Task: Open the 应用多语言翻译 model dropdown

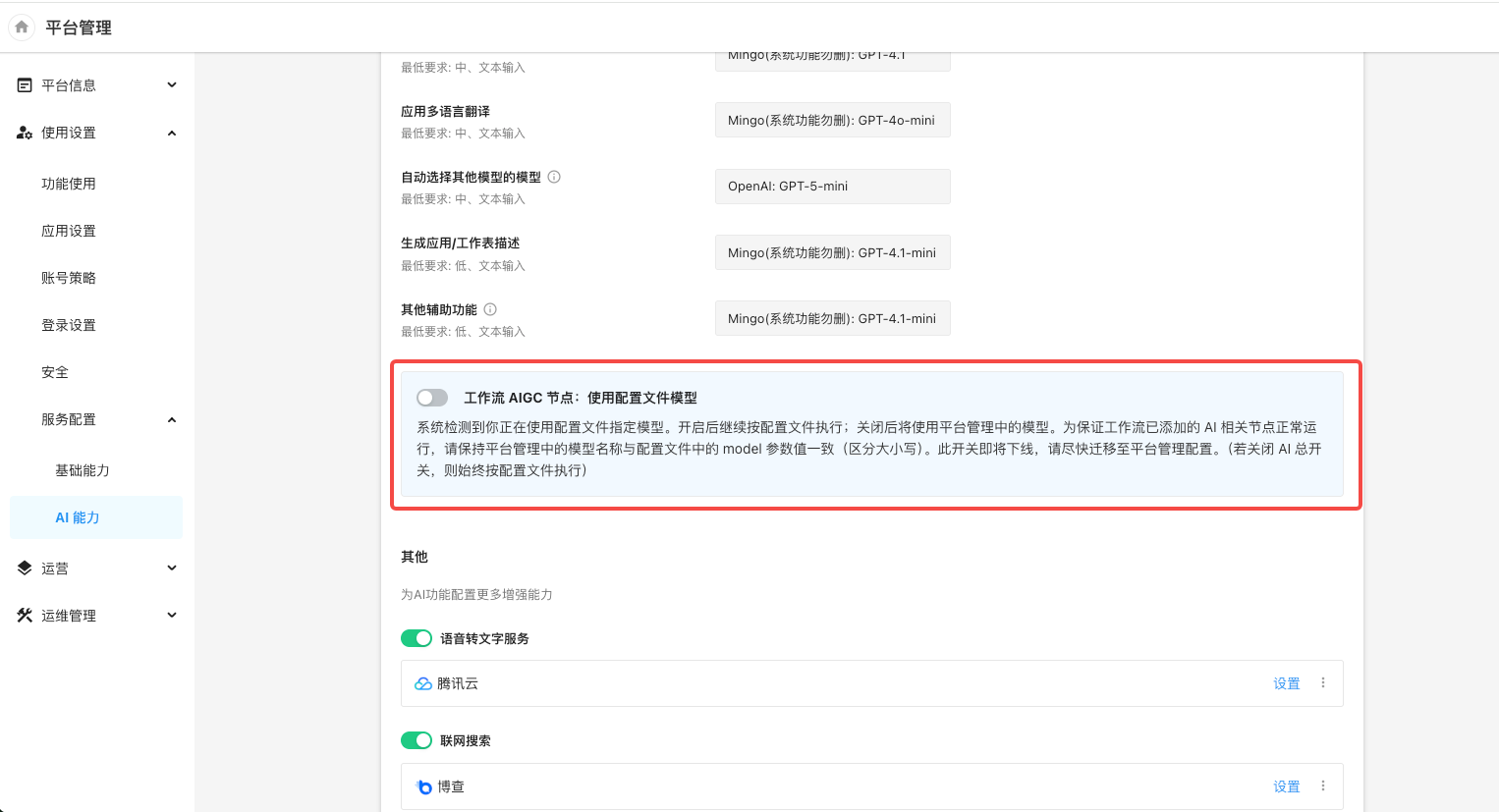Action: pos(832,120)
